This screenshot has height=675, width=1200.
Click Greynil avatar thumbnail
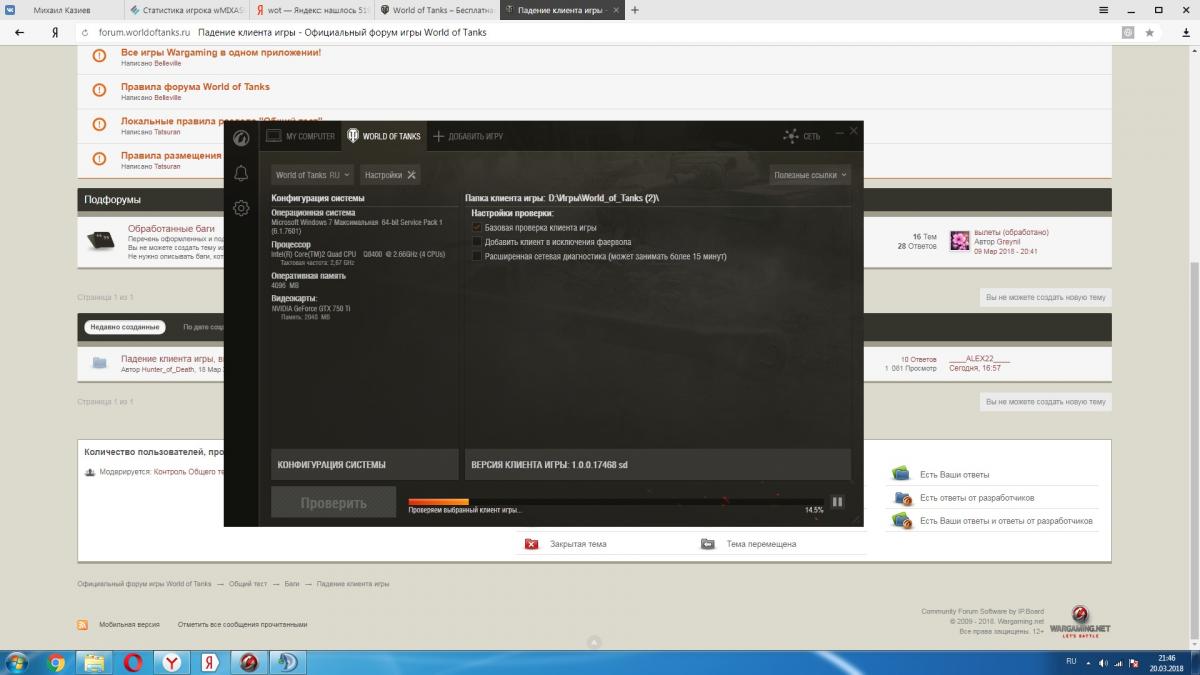click(959, 240)
